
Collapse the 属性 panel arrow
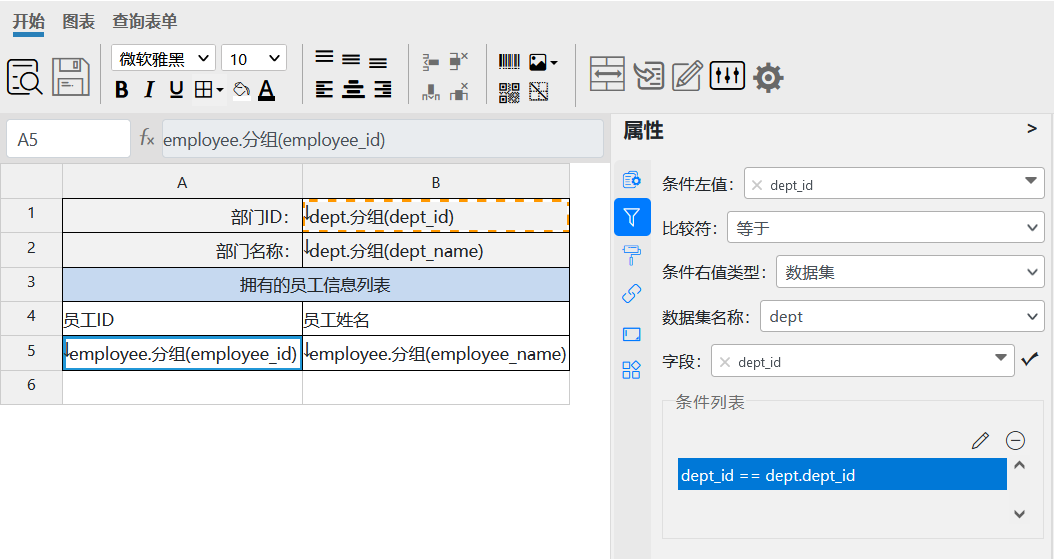[x=1032, y=128]
